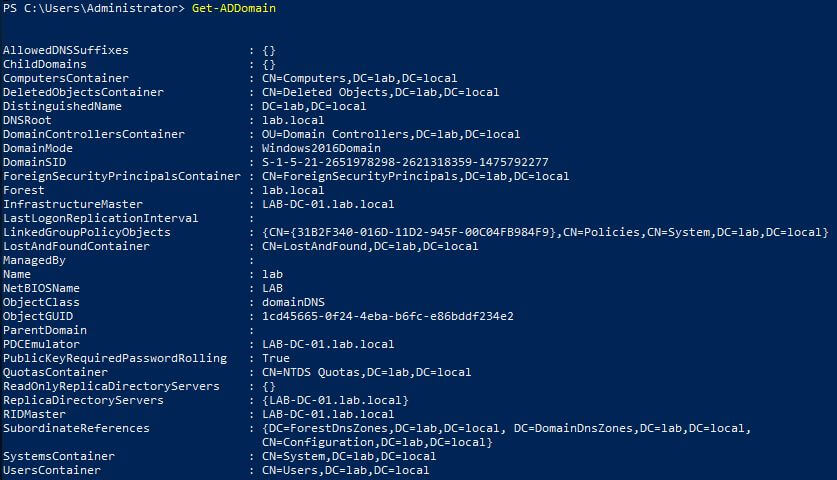Click the RIDMaster LAB-DC-01.lab.local value
837x480 pixels.
(328, 414)
